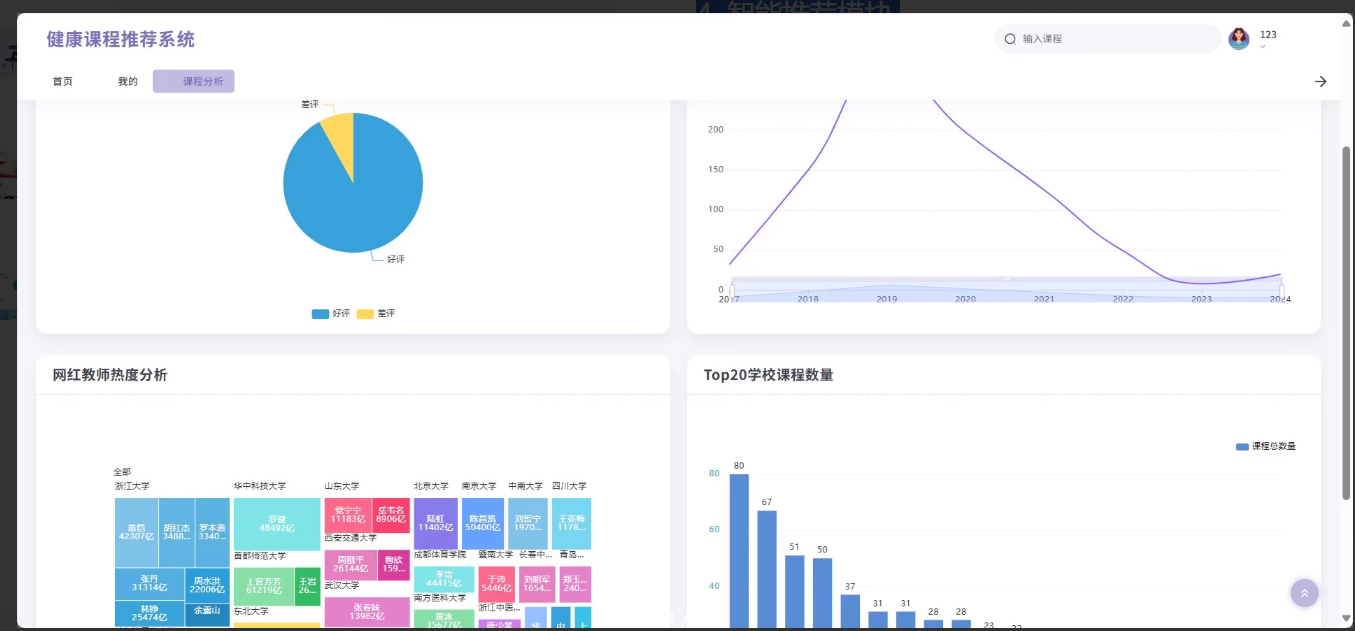Click the search magnifier icon

tap(1010, 39)
